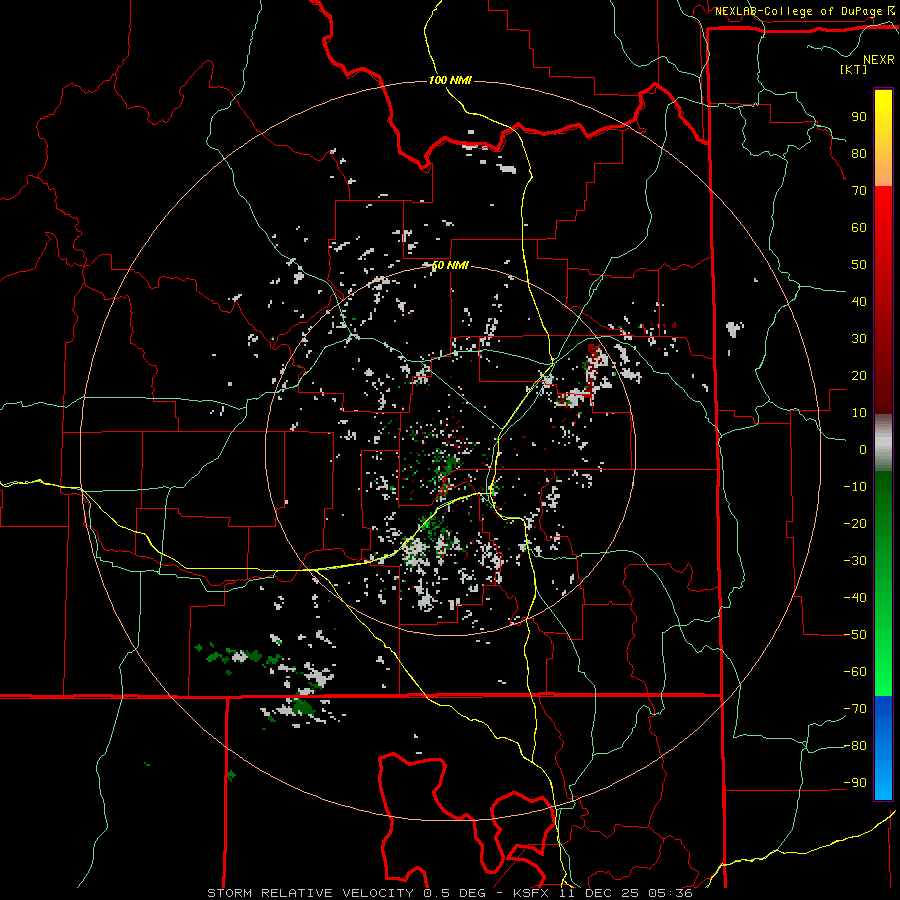Click the 50 value on velocity scale
The image size is (900, 900).
coord(859,265)
